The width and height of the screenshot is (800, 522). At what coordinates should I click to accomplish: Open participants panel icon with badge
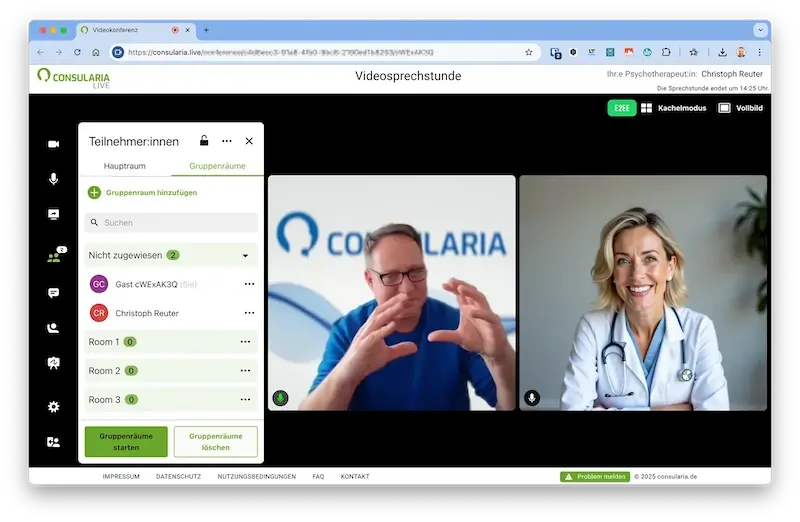55,255
